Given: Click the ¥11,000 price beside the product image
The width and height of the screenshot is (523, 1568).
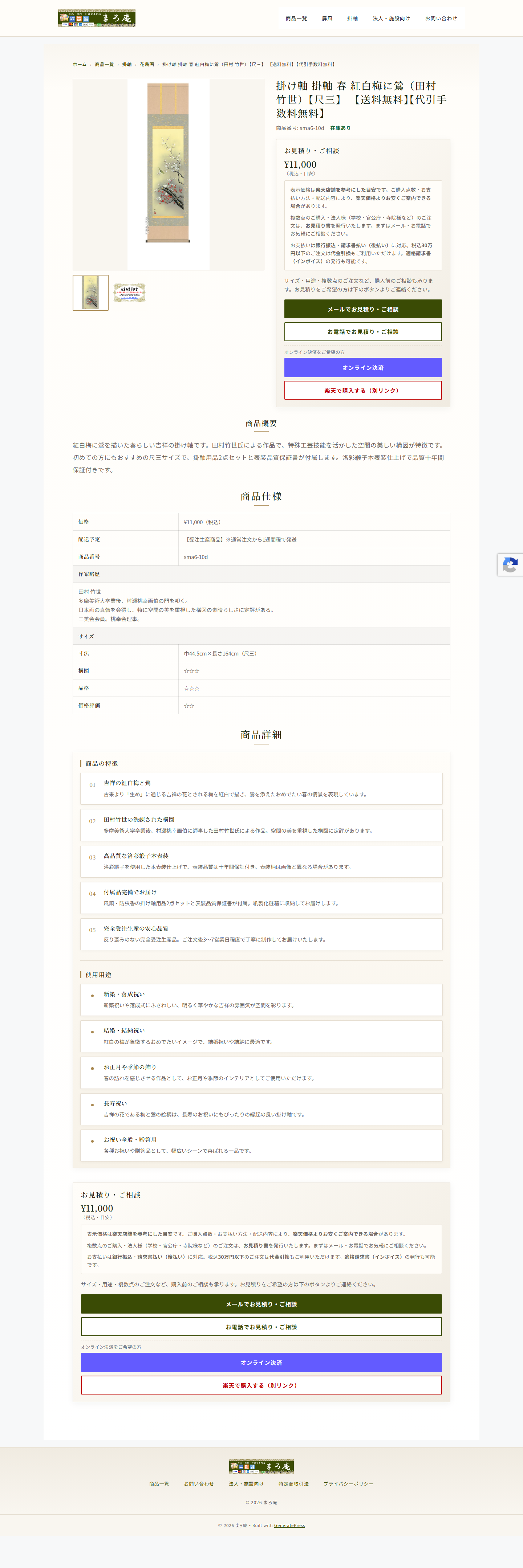Looking at the screenshot, I should pyautogui.click(x=300, y=164).
